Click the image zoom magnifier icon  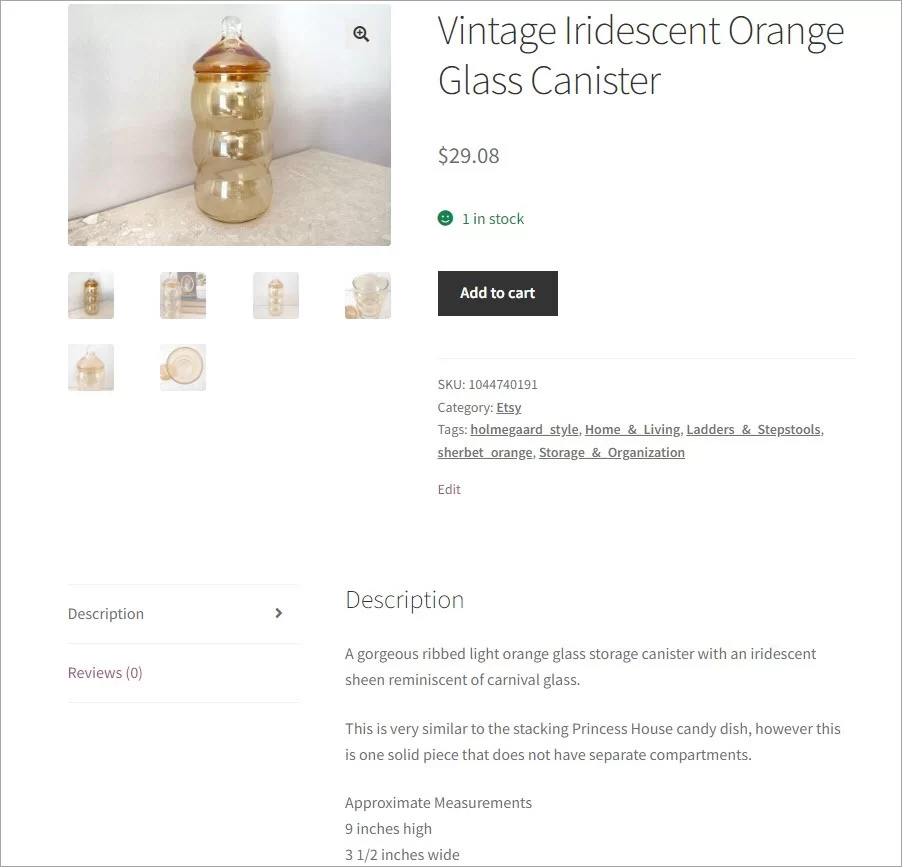pos(360,34)
